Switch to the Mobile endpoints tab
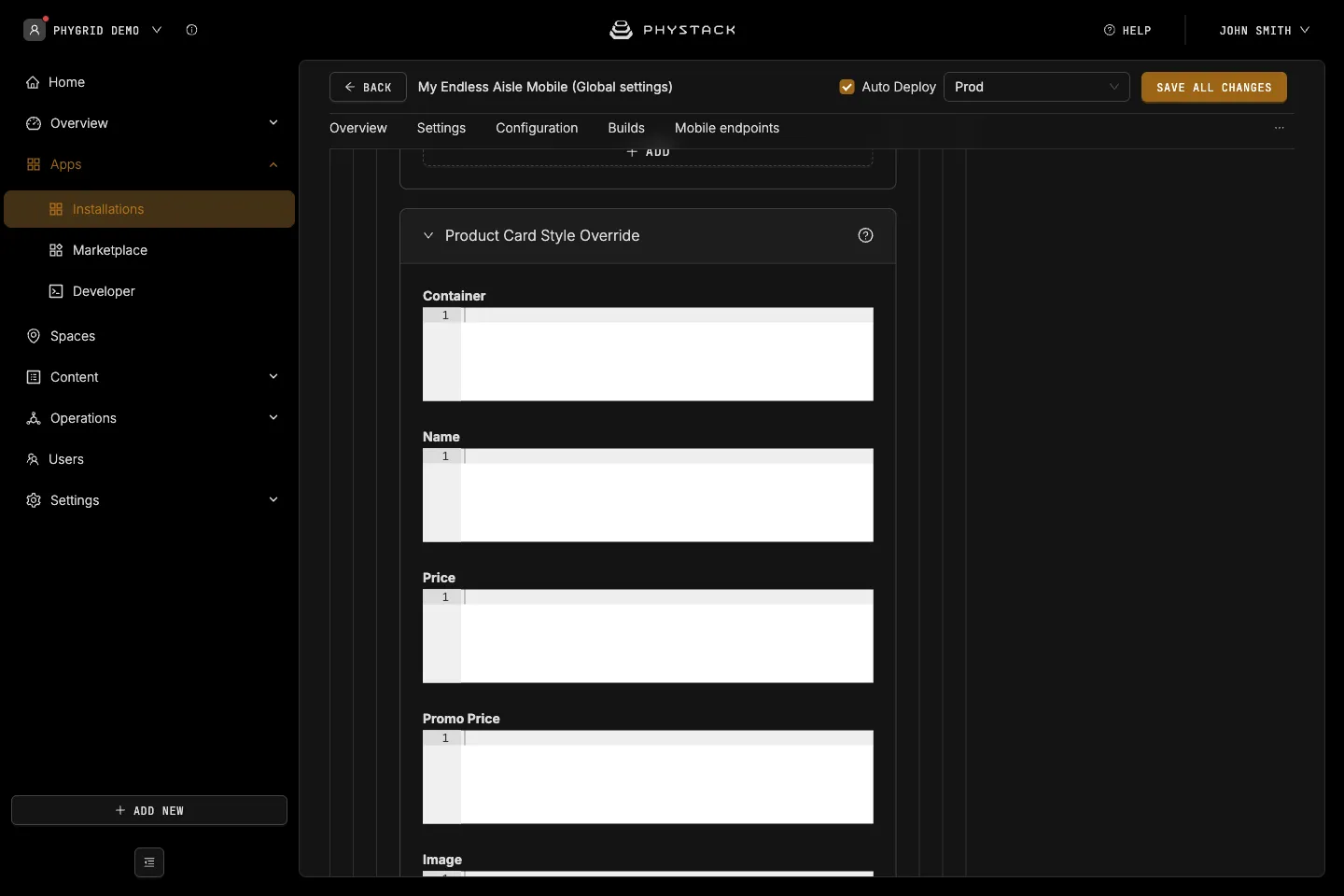The height and width of the screenshot is (896, 1344). (x=727, y=128)
